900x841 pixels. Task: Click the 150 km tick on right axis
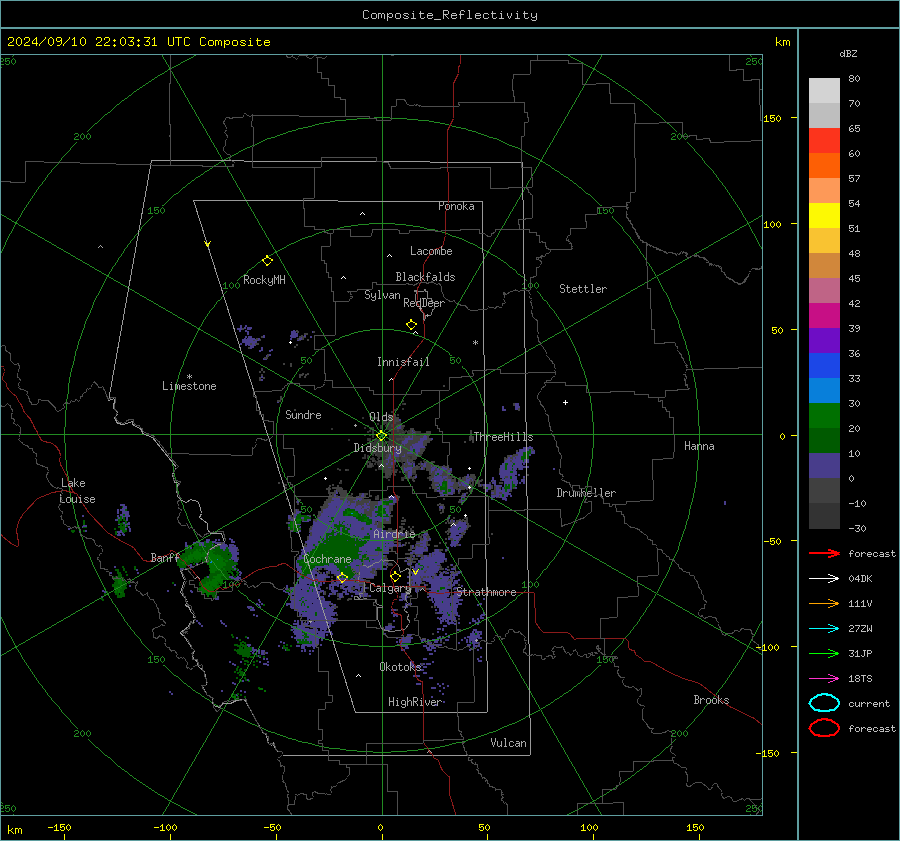[x=772, y=118]
